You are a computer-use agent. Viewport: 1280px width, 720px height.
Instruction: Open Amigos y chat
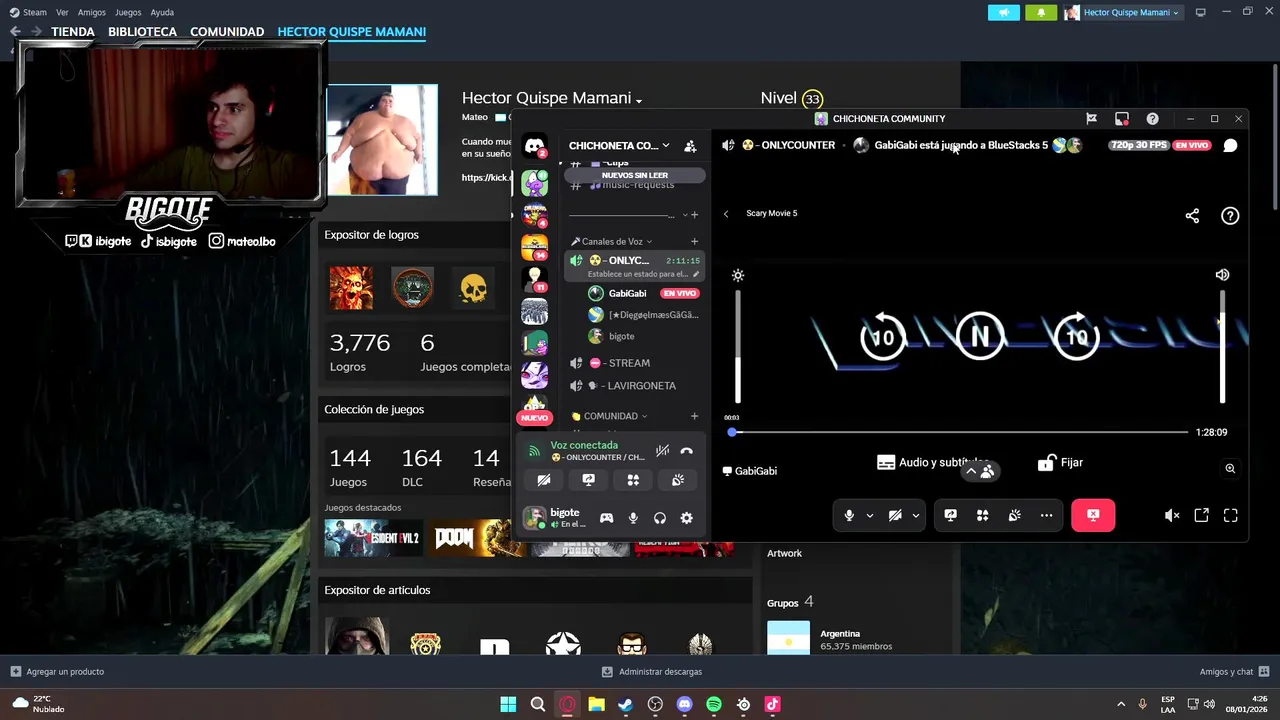coord(1233,671)
